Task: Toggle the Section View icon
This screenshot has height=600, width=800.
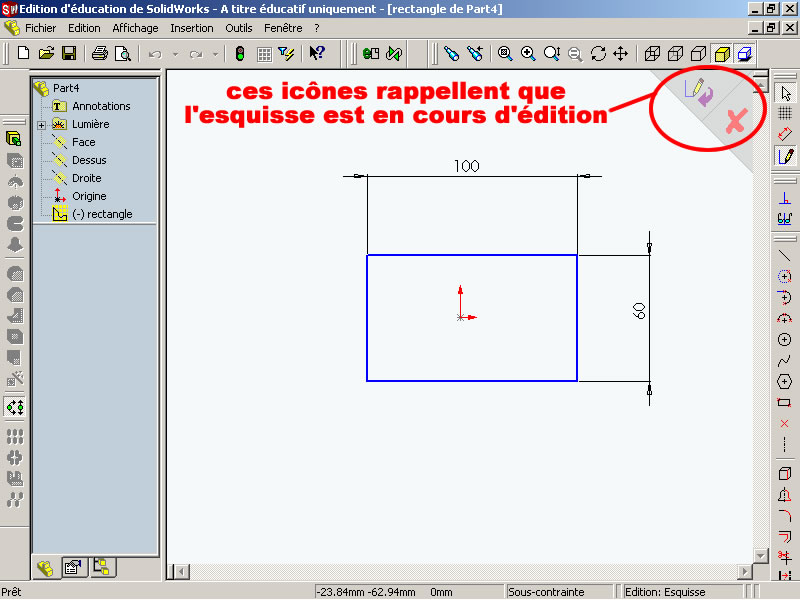Action: coord(745,53)
